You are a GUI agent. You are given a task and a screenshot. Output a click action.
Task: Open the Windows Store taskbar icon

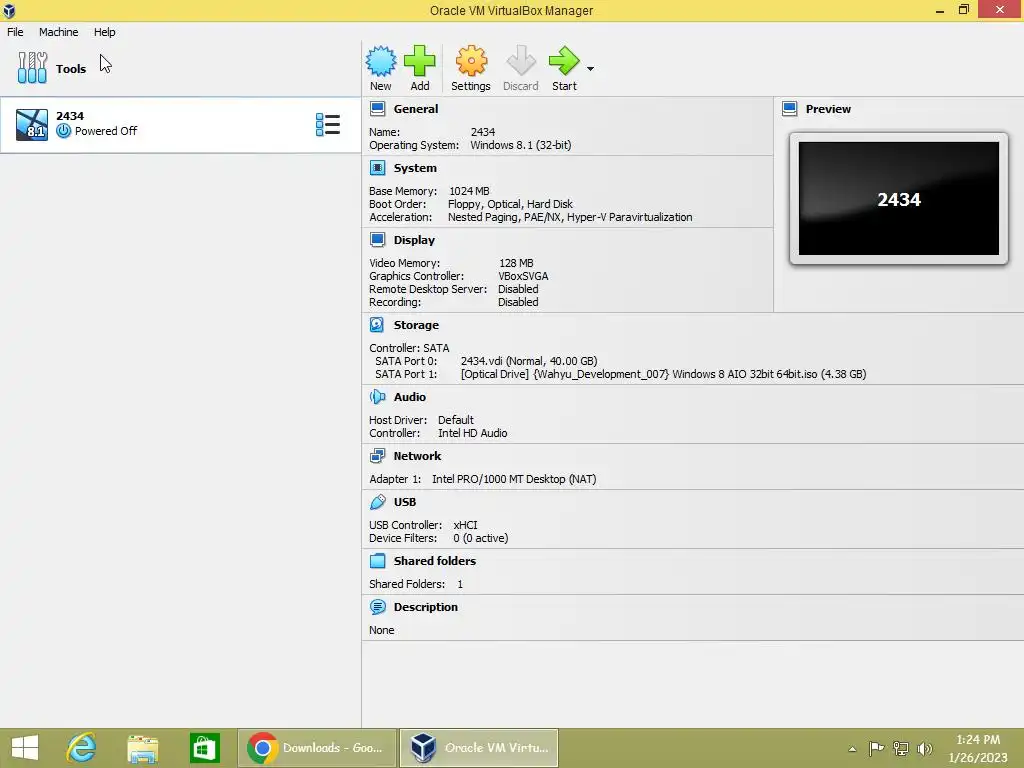tap(204, 748)
